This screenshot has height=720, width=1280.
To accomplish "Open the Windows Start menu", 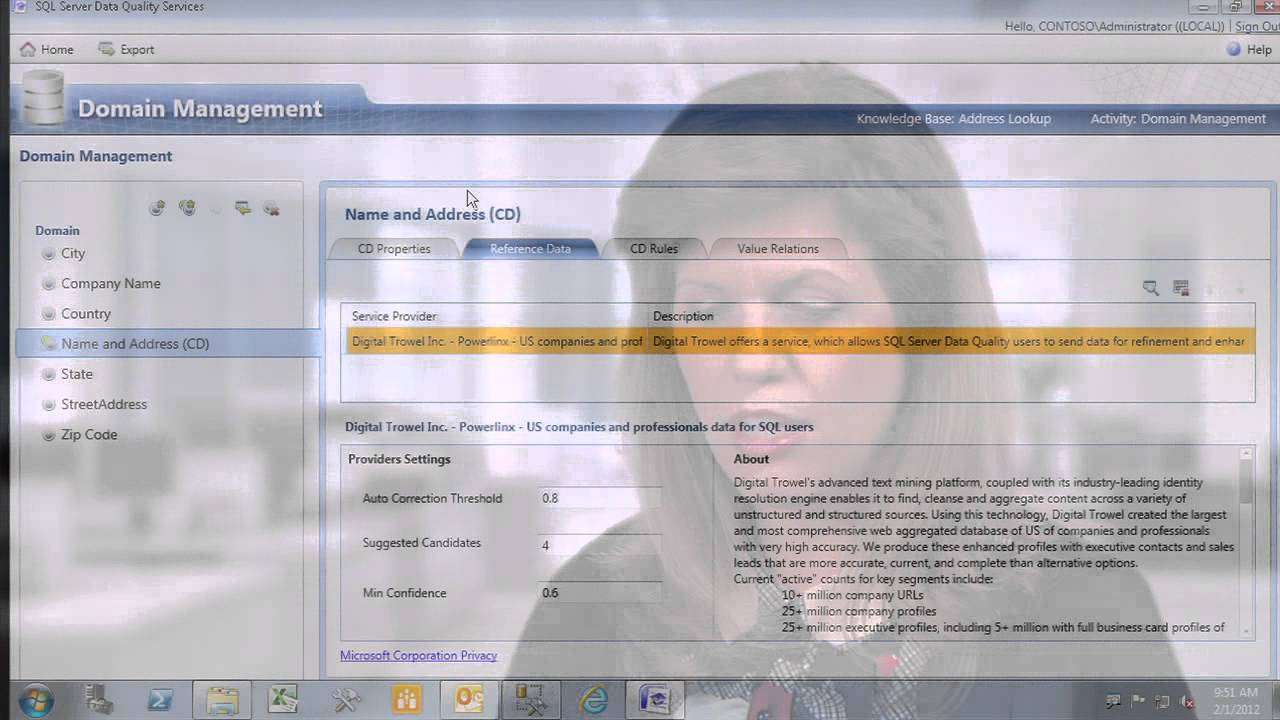I will pos(35,699).
